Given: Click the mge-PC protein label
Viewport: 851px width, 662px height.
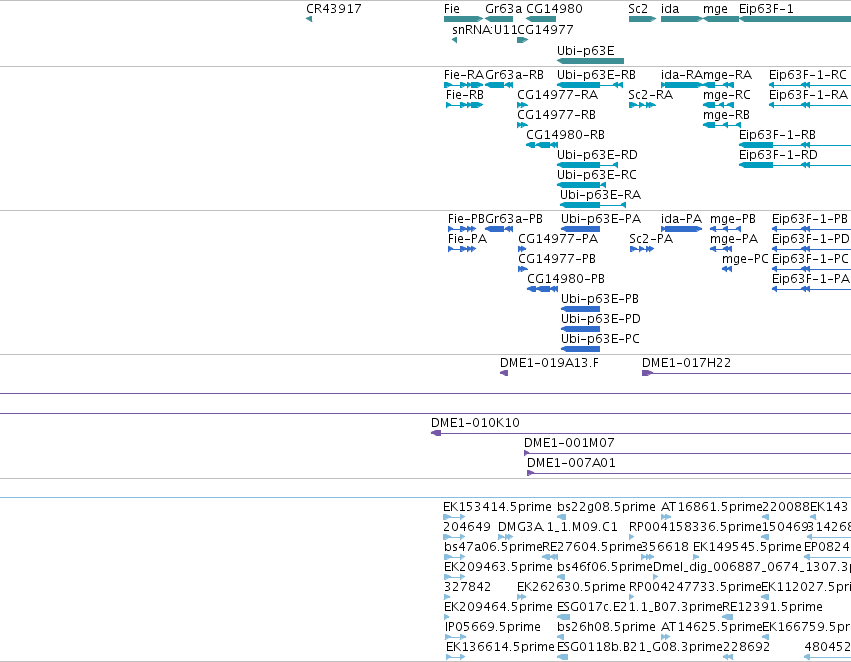Looking at the screenshot, I should click(x=745, y=259).
